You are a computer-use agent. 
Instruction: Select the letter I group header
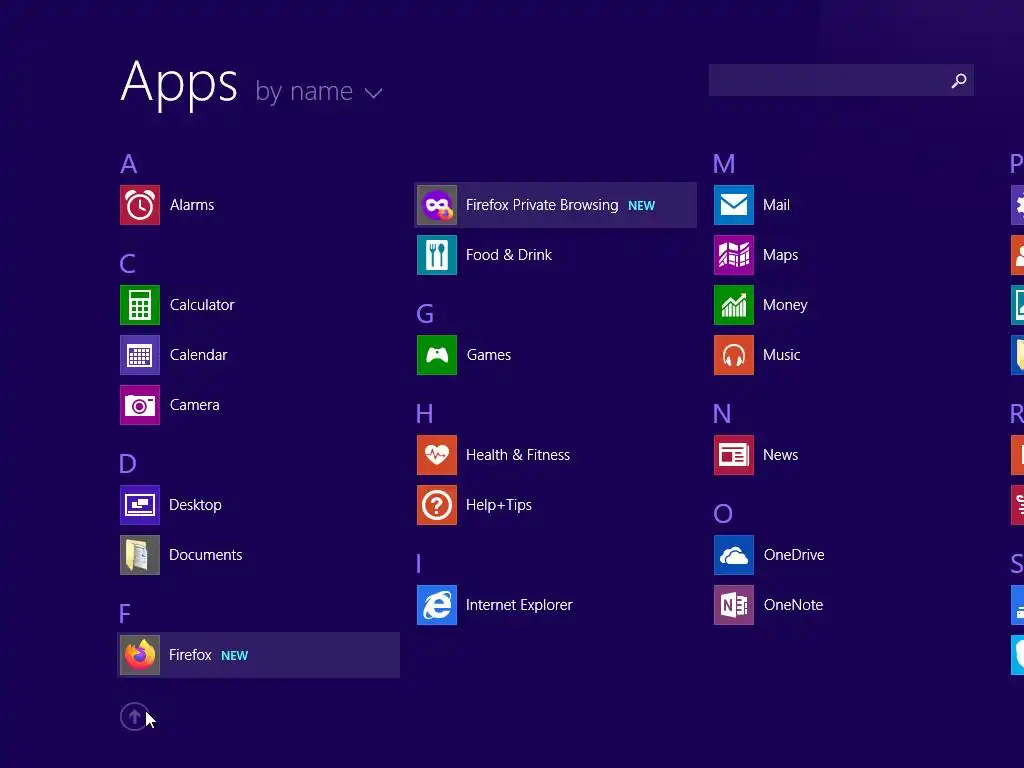pyautogui.click(x=419, y=564)
